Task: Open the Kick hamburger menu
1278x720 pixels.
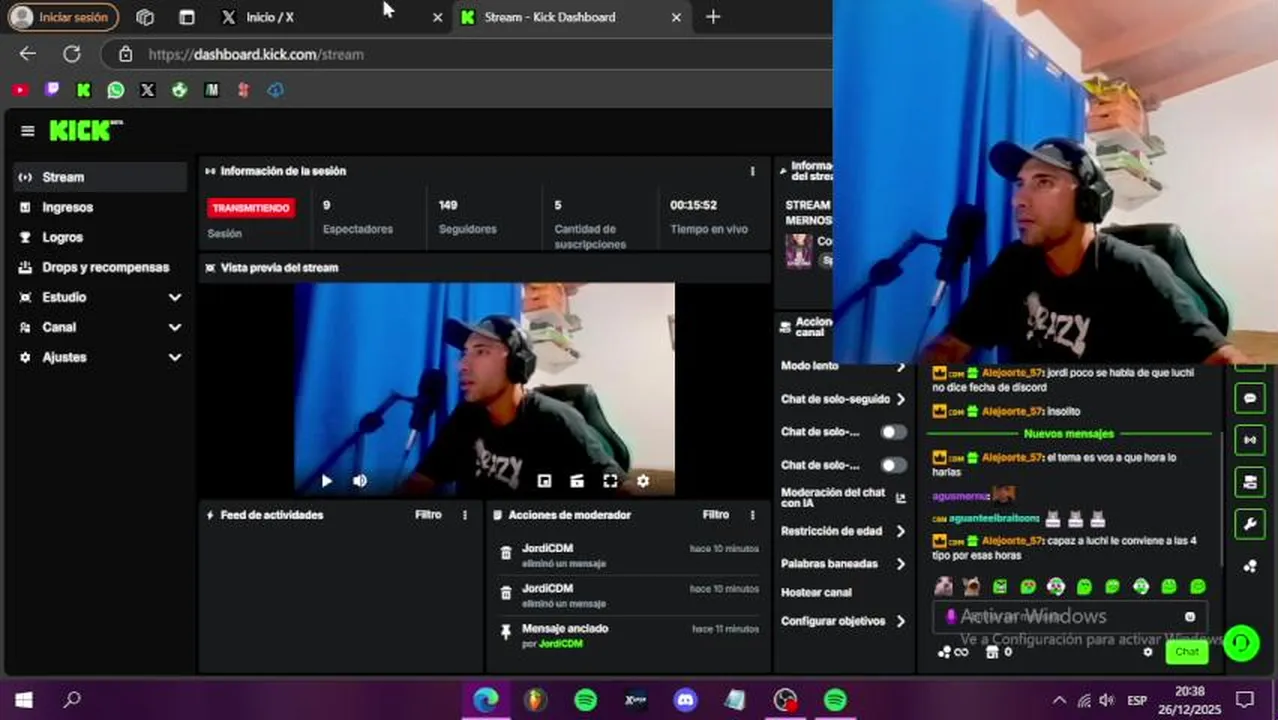Action: pyautogui.click(x=28, y=131)
